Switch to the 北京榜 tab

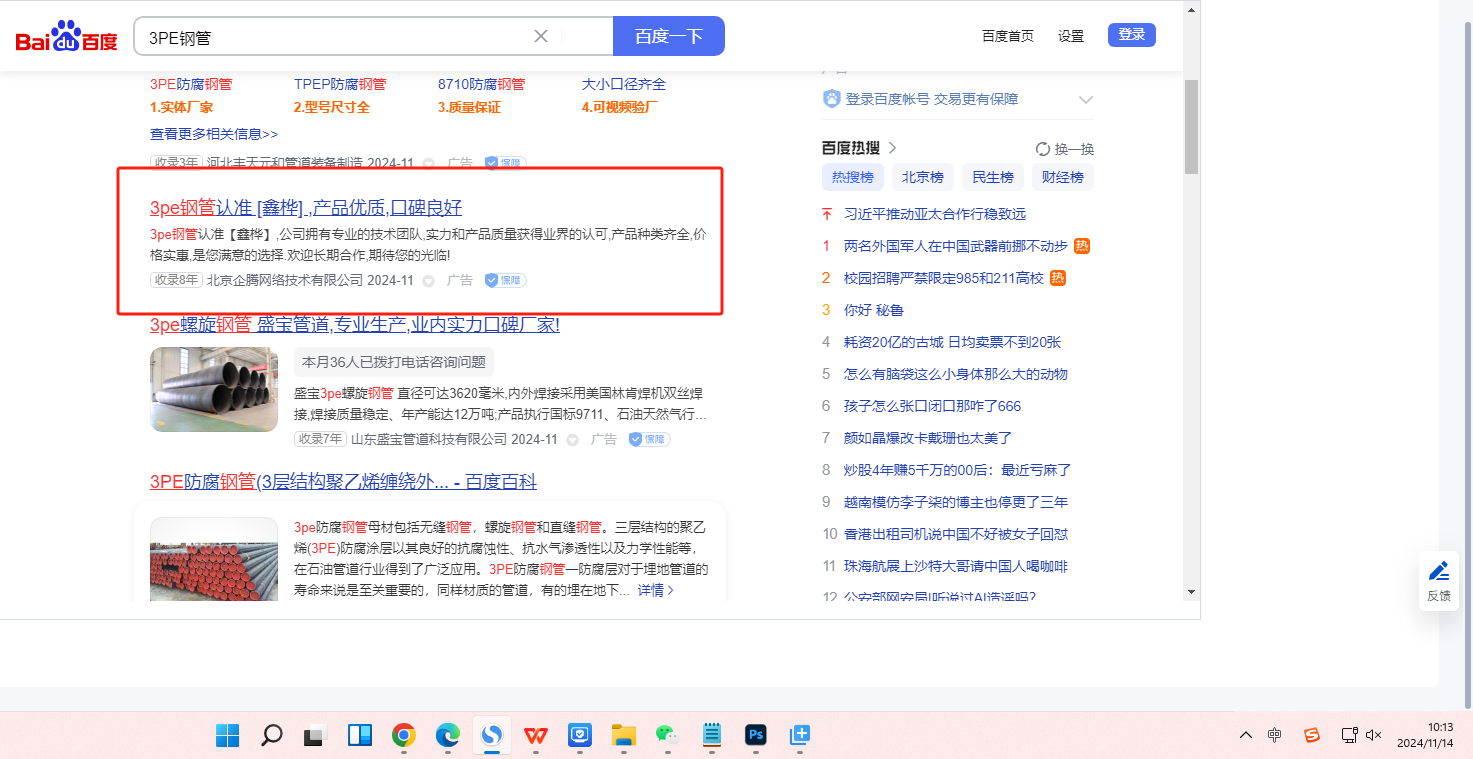922,177
